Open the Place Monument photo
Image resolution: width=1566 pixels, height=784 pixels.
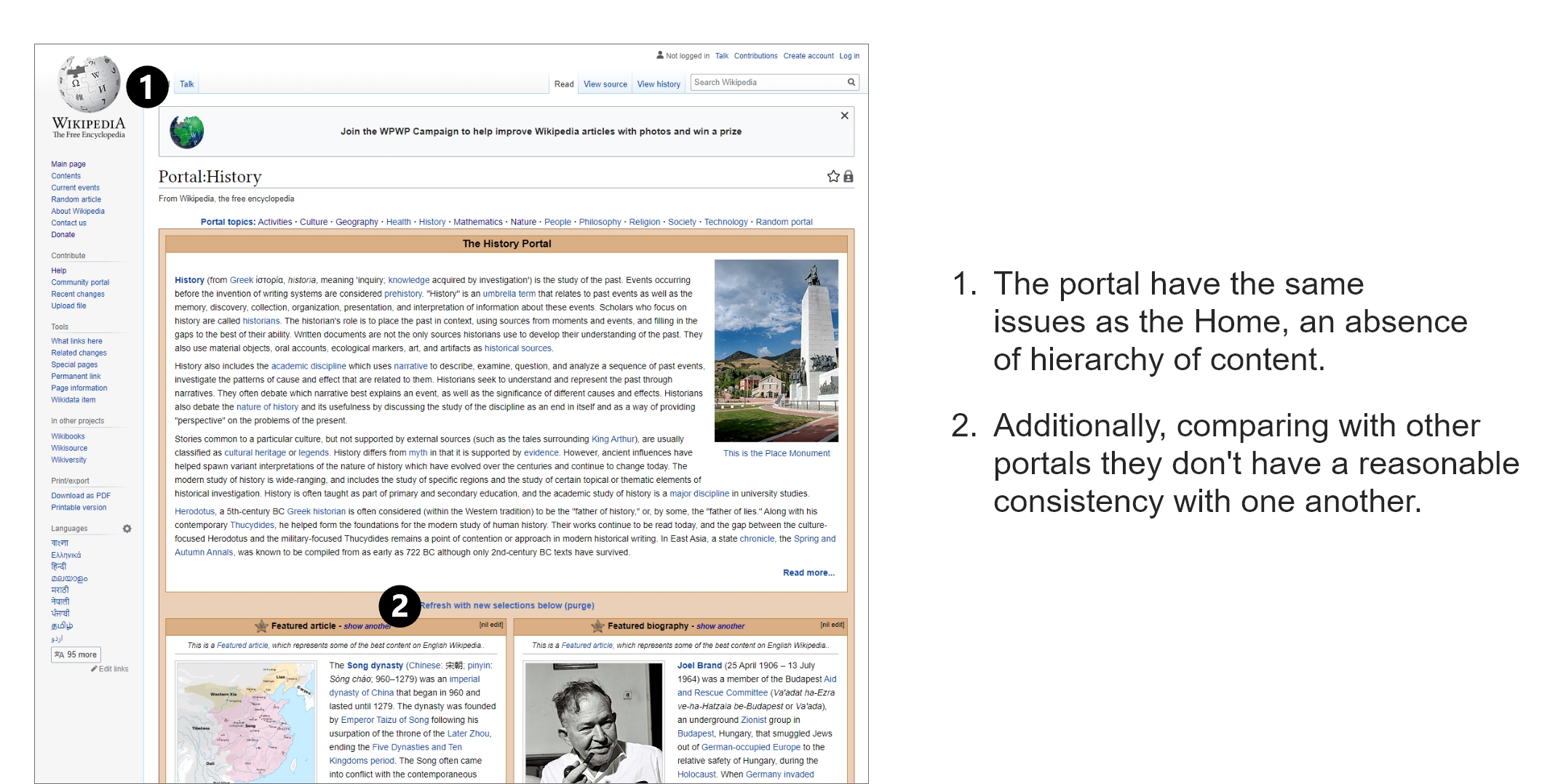pos(776,351)
